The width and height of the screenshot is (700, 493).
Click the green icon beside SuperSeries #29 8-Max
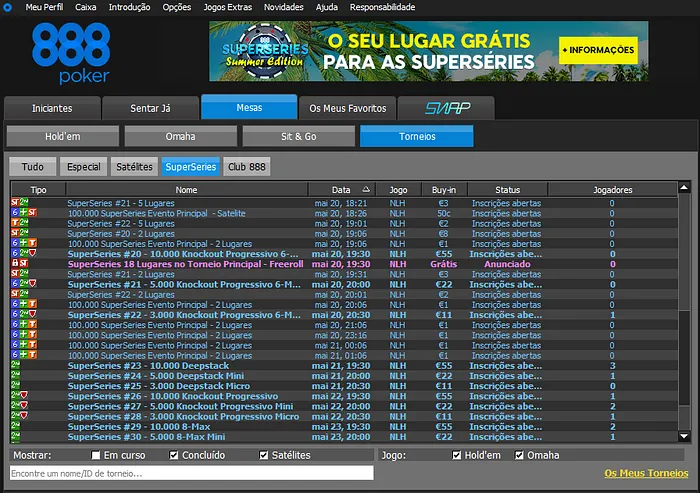(15, 426)
